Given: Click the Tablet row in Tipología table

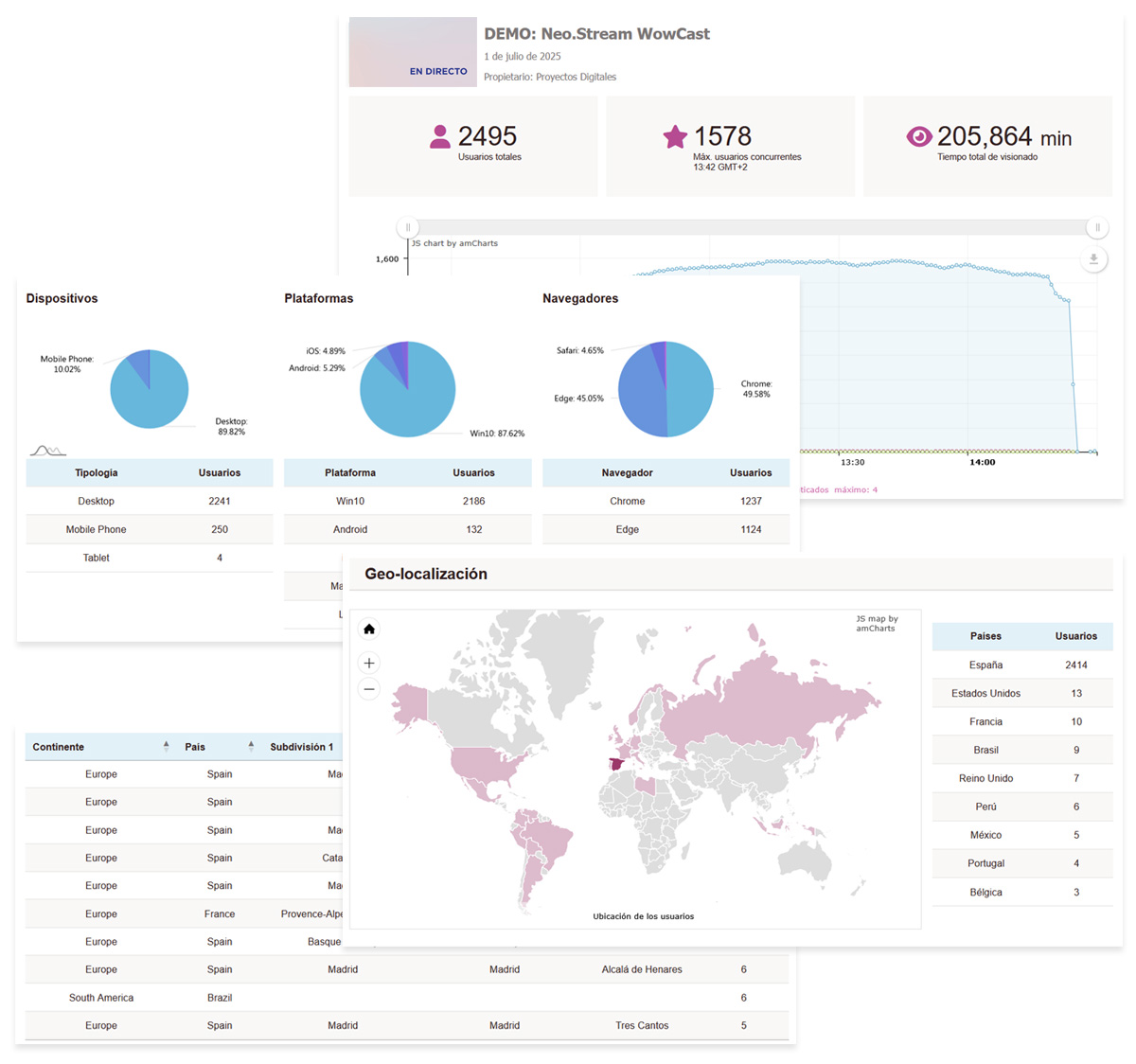Looking at the screenshot, I should pos(150,558).
